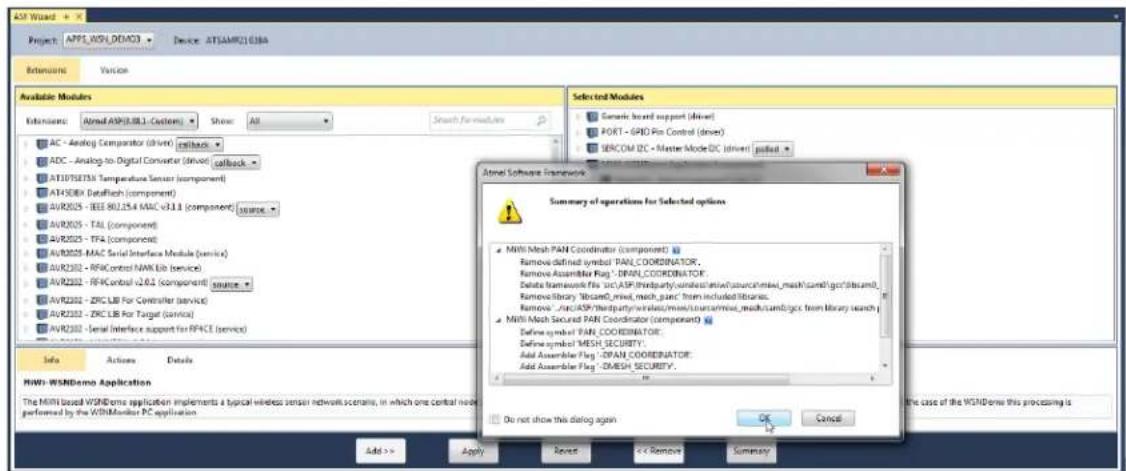1126x471 pixels.
Task: Click module icon beside AC - Analog Comparator
Action: coord(42,144)
